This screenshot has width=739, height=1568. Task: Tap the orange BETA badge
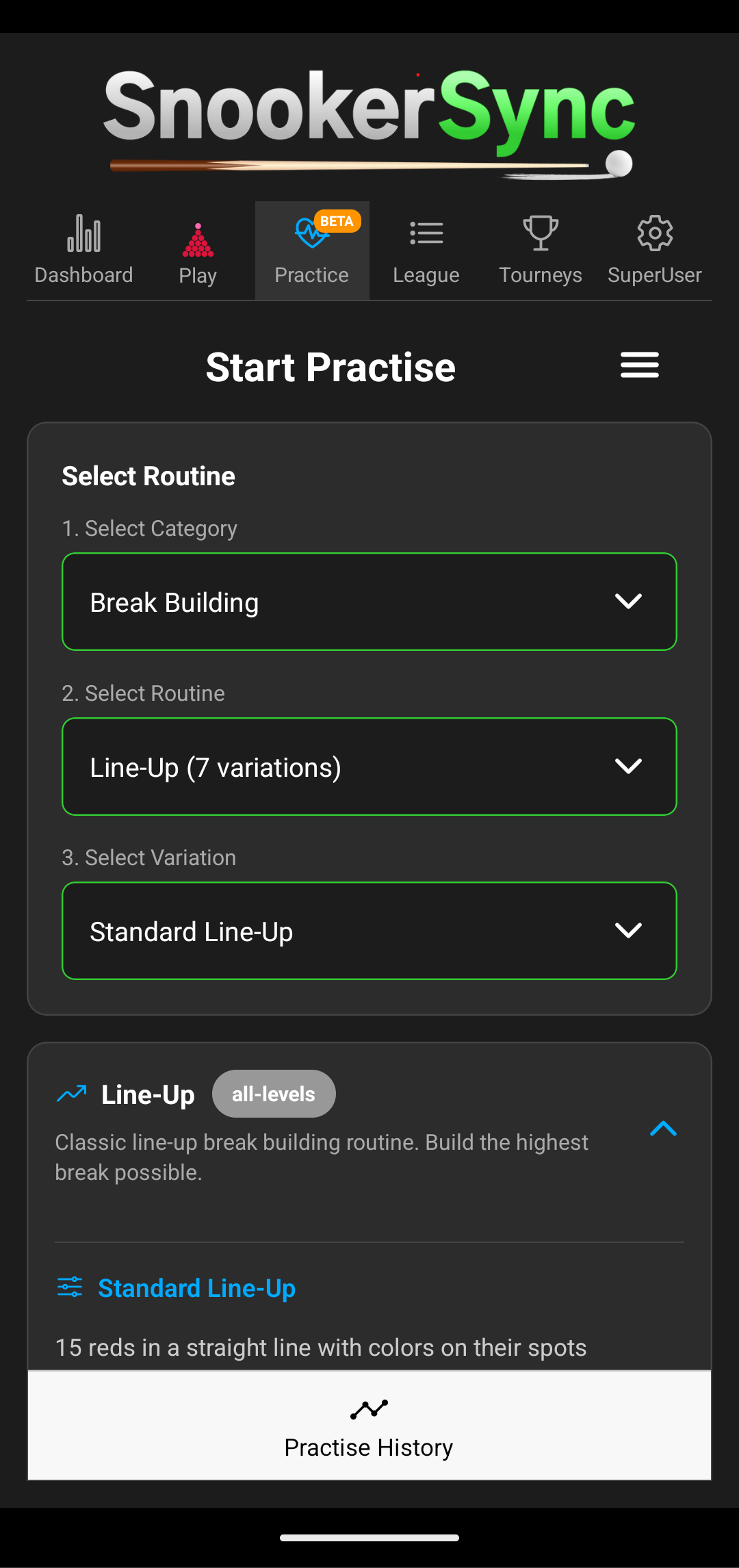[337, 221]
